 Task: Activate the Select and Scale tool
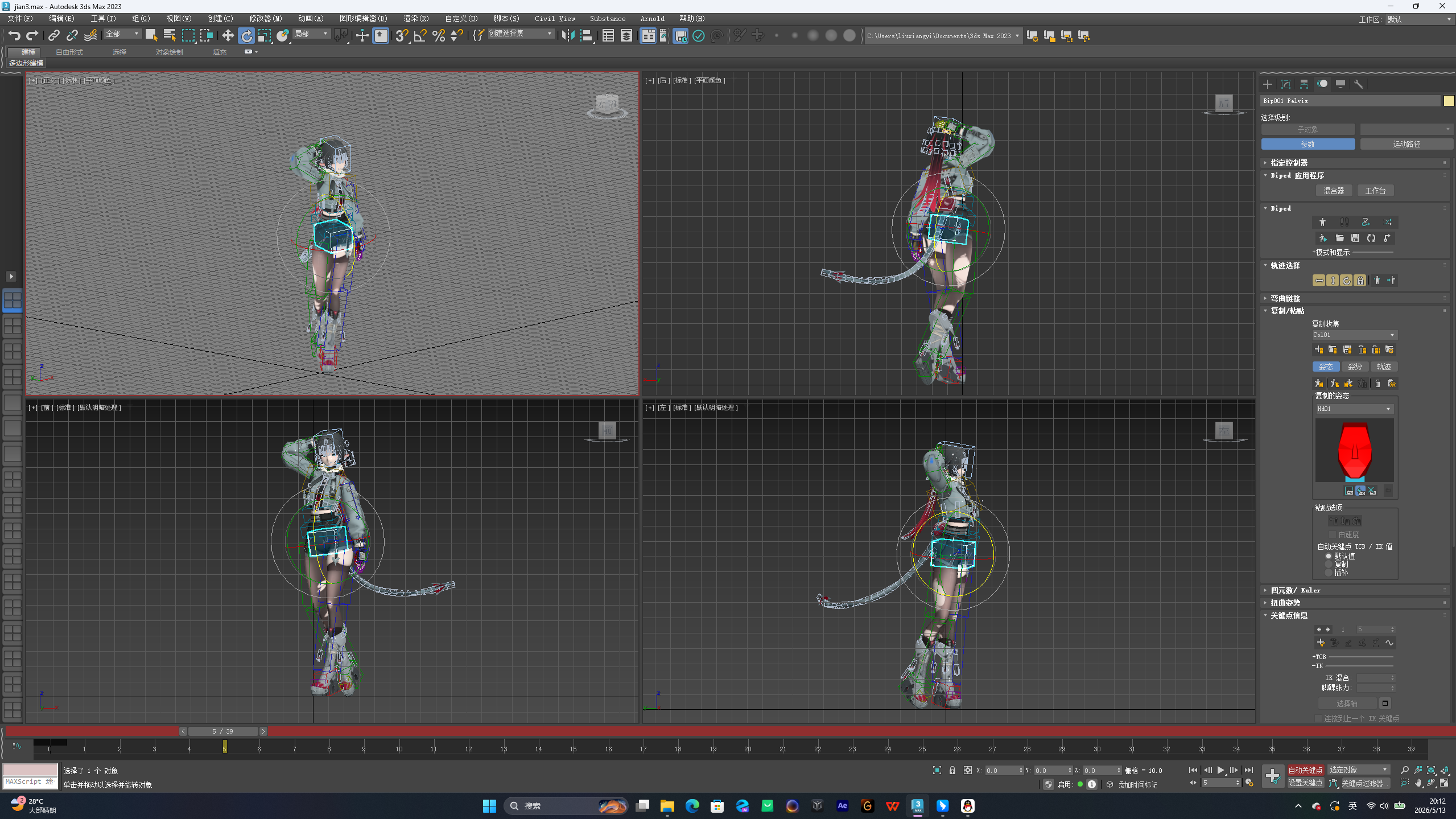point(265,36)
